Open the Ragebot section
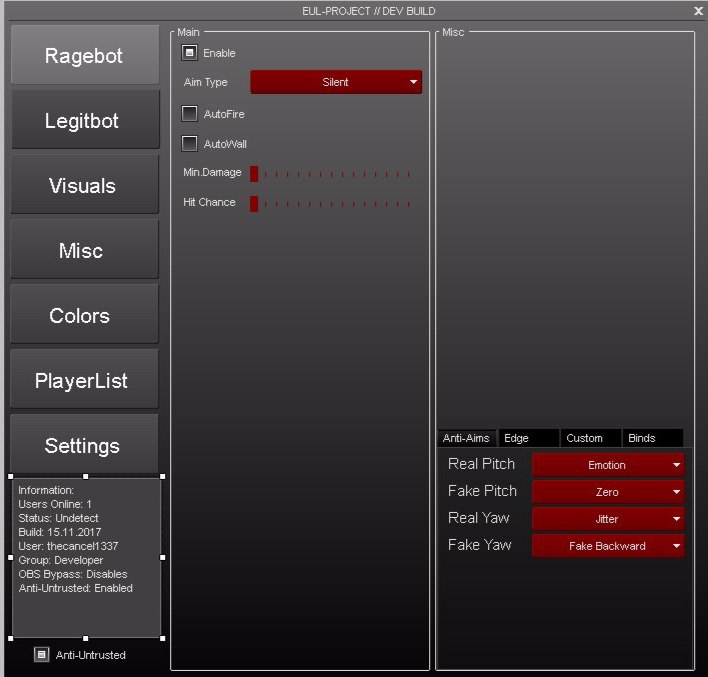This screenshot has height=677, width=708. pos(85,55)
